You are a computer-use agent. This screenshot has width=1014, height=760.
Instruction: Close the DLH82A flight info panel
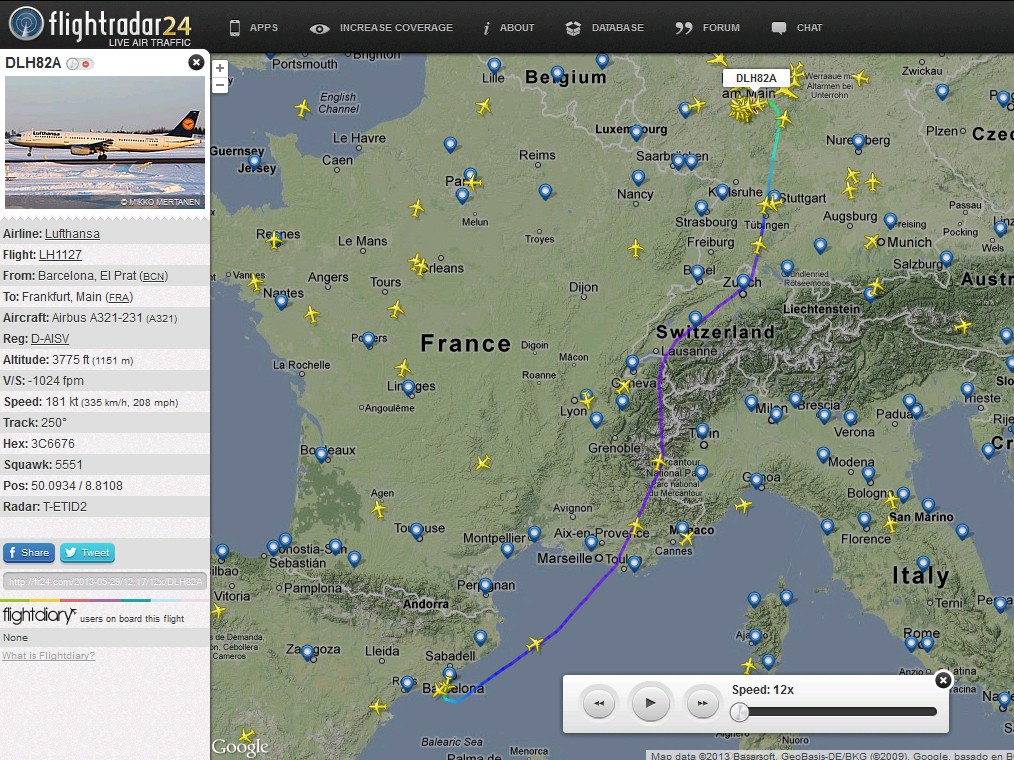point(196,62)
